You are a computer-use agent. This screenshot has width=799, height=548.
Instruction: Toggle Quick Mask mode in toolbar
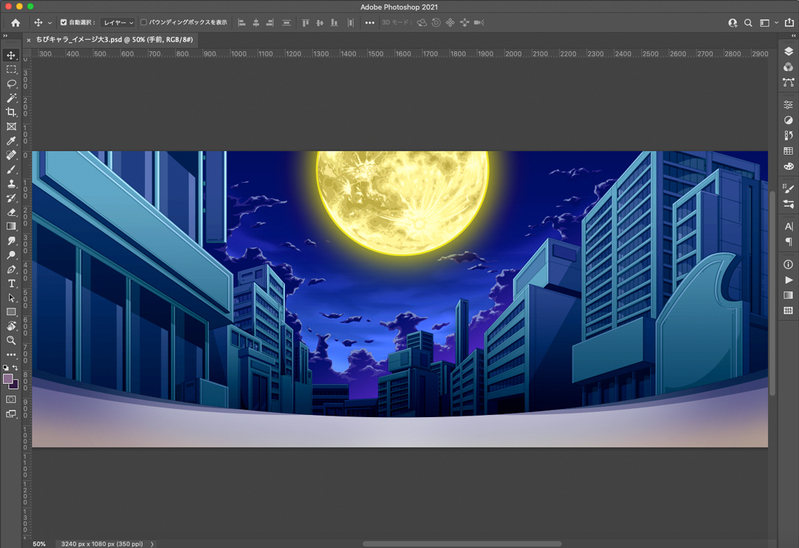tap(11, 398)
